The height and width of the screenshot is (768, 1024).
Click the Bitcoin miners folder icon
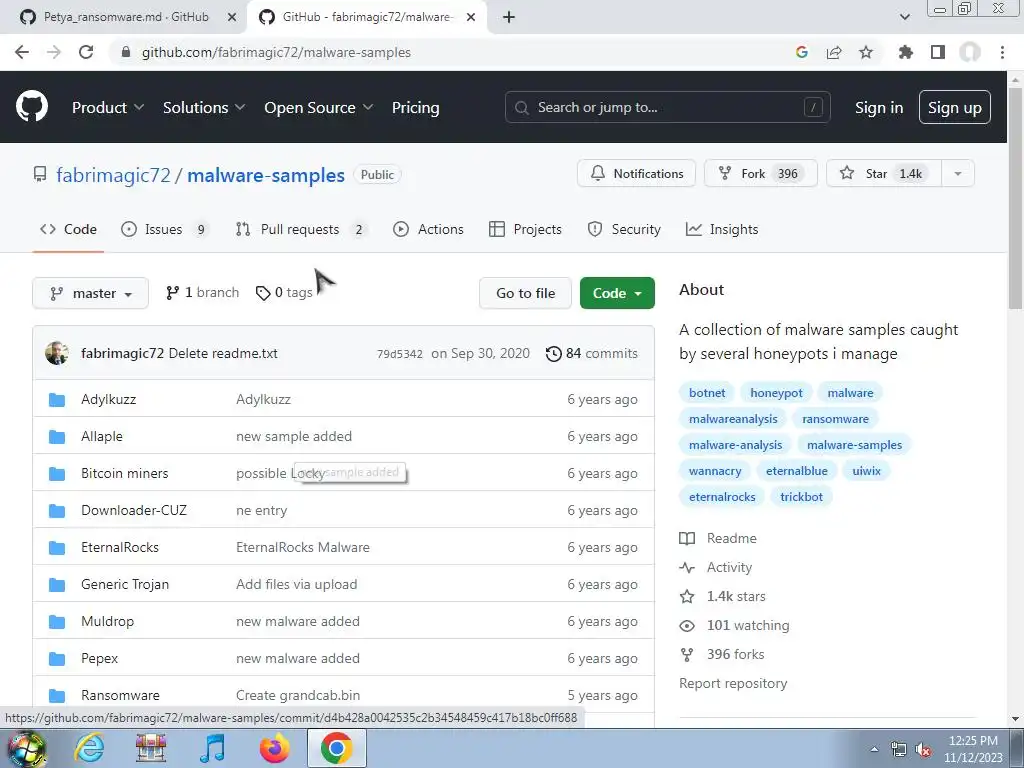point(57,473)
